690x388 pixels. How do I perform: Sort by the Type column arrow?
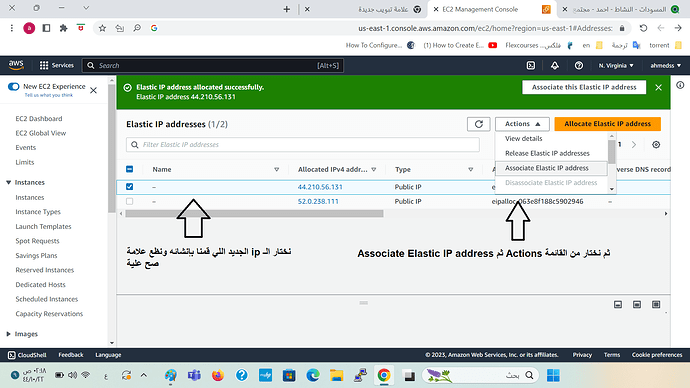click(470, 169)
